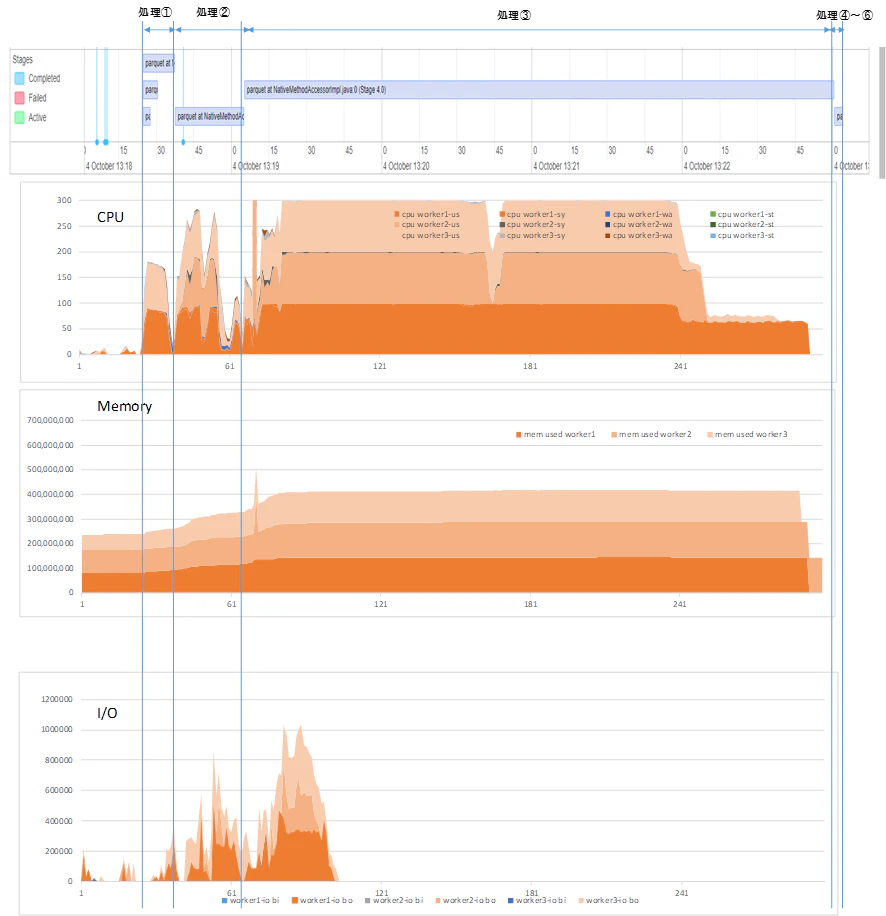Click the truncated stage bar at the timeline's far right end
The width and height of the screenshot is (886, 916).
click(838, 116)
